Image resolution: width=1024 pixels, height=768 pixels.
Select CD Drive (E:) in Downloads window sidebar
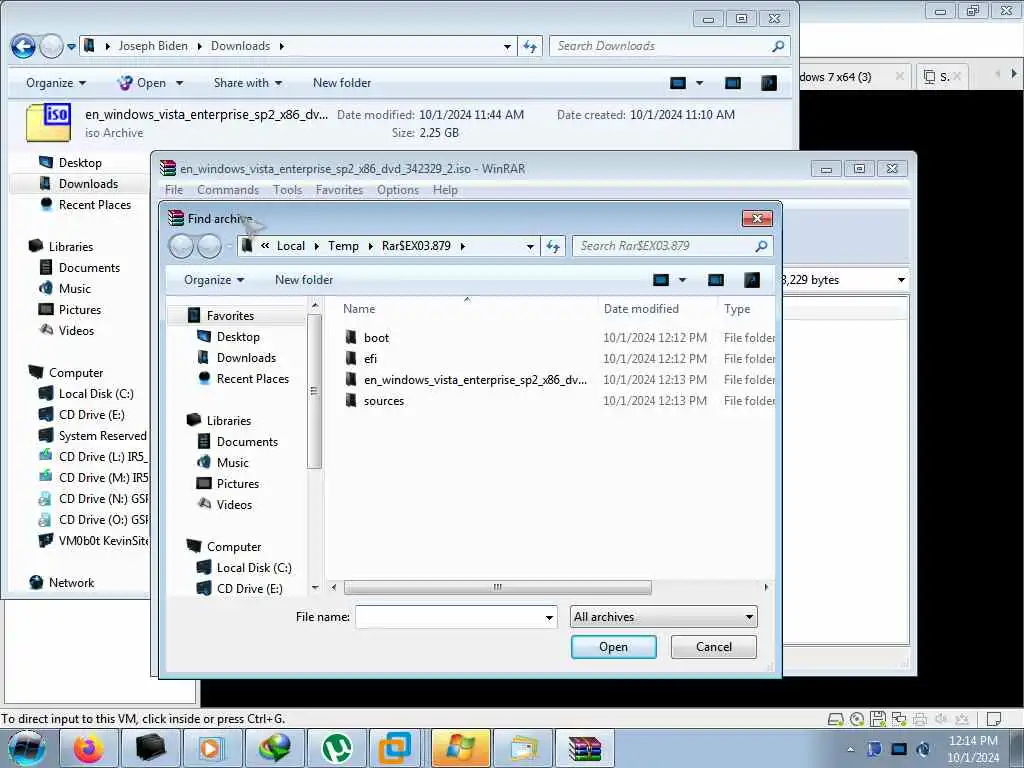pos(91,415)
